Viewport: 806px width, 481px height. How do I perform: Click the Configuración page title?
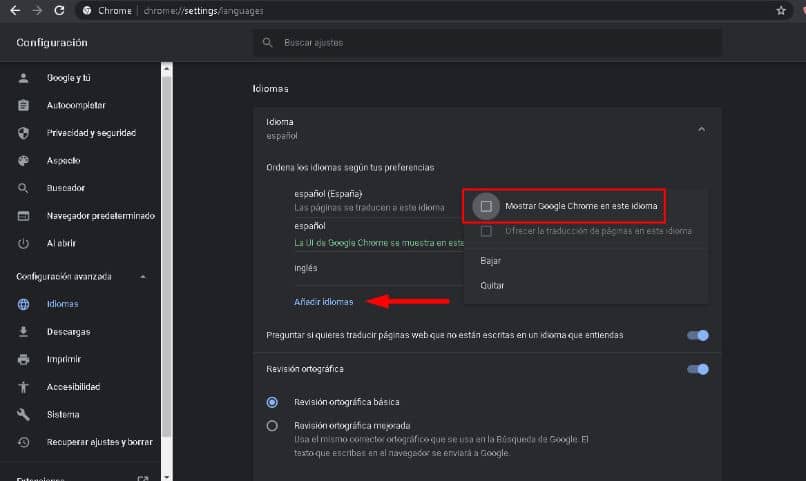(x=52, y=43)
